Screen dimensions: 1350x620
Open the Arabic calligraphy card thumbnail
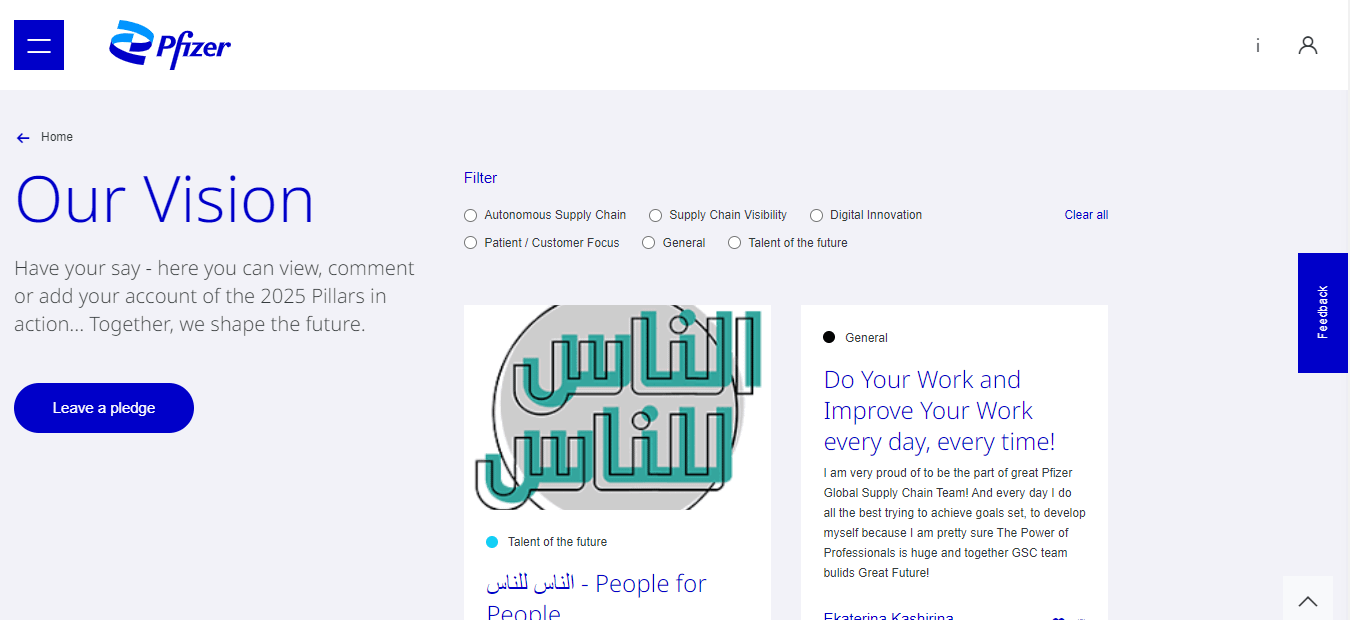click(617, 407)
